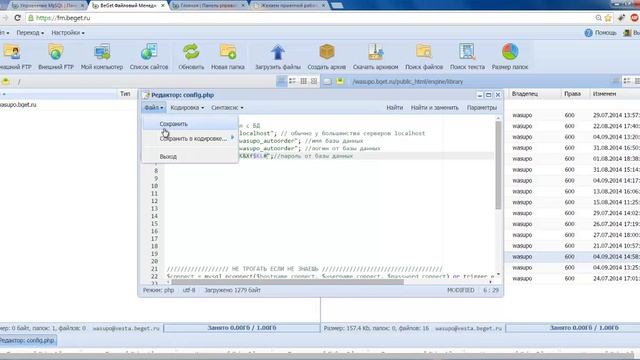The height and width of the screenshot is (360, 640).
Task: Expand the Сохранить в кодировке submenu arrow
Action: [232, 138]
